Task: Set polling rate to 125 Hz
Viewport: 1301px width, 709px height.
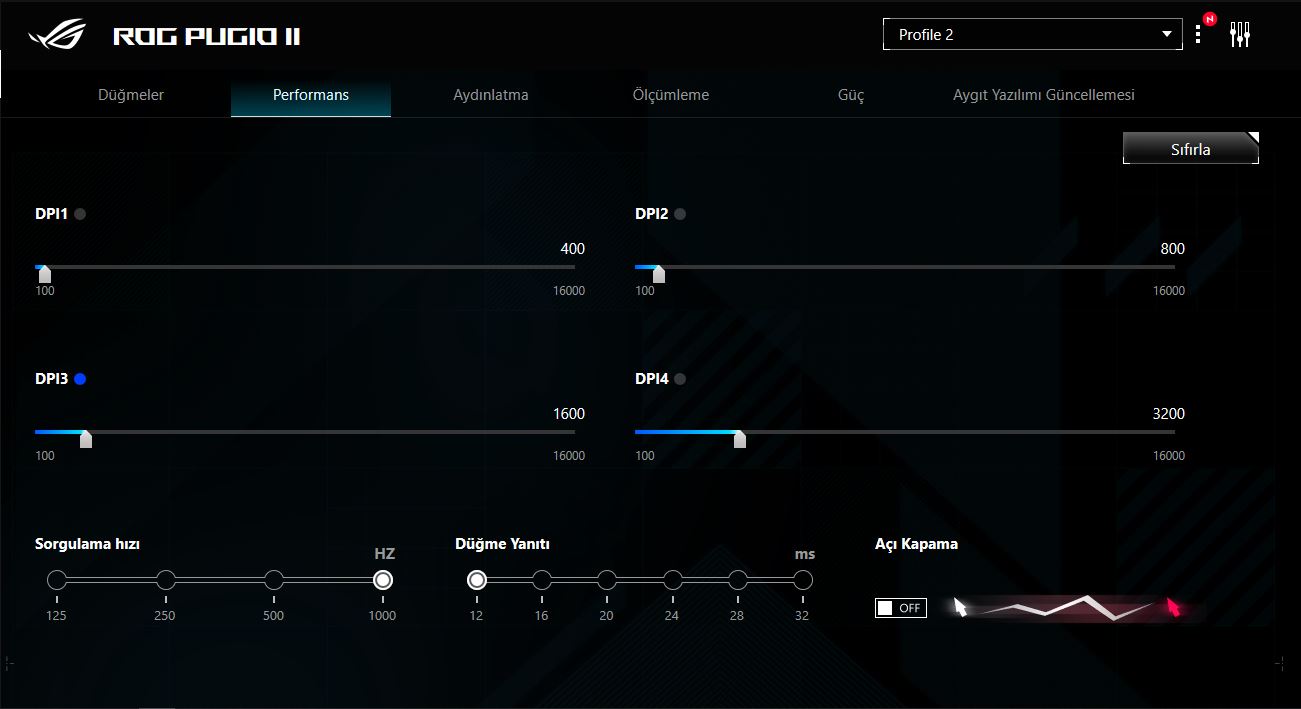Action: click(x=57, y=580)
